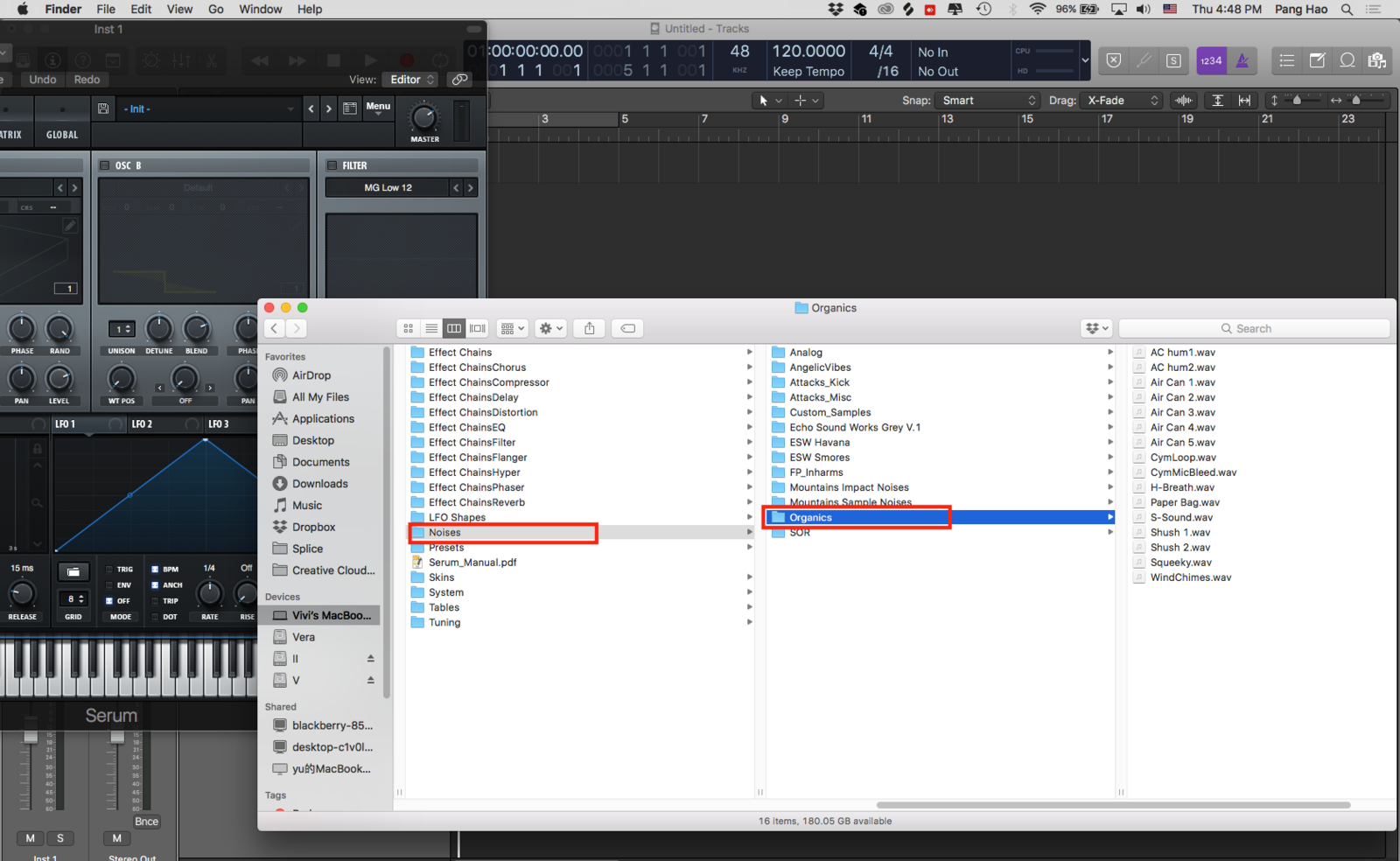The image size is (1400, 861).
Task: Enable LFO TRIG mode checkbox
Action: point(108,569)
